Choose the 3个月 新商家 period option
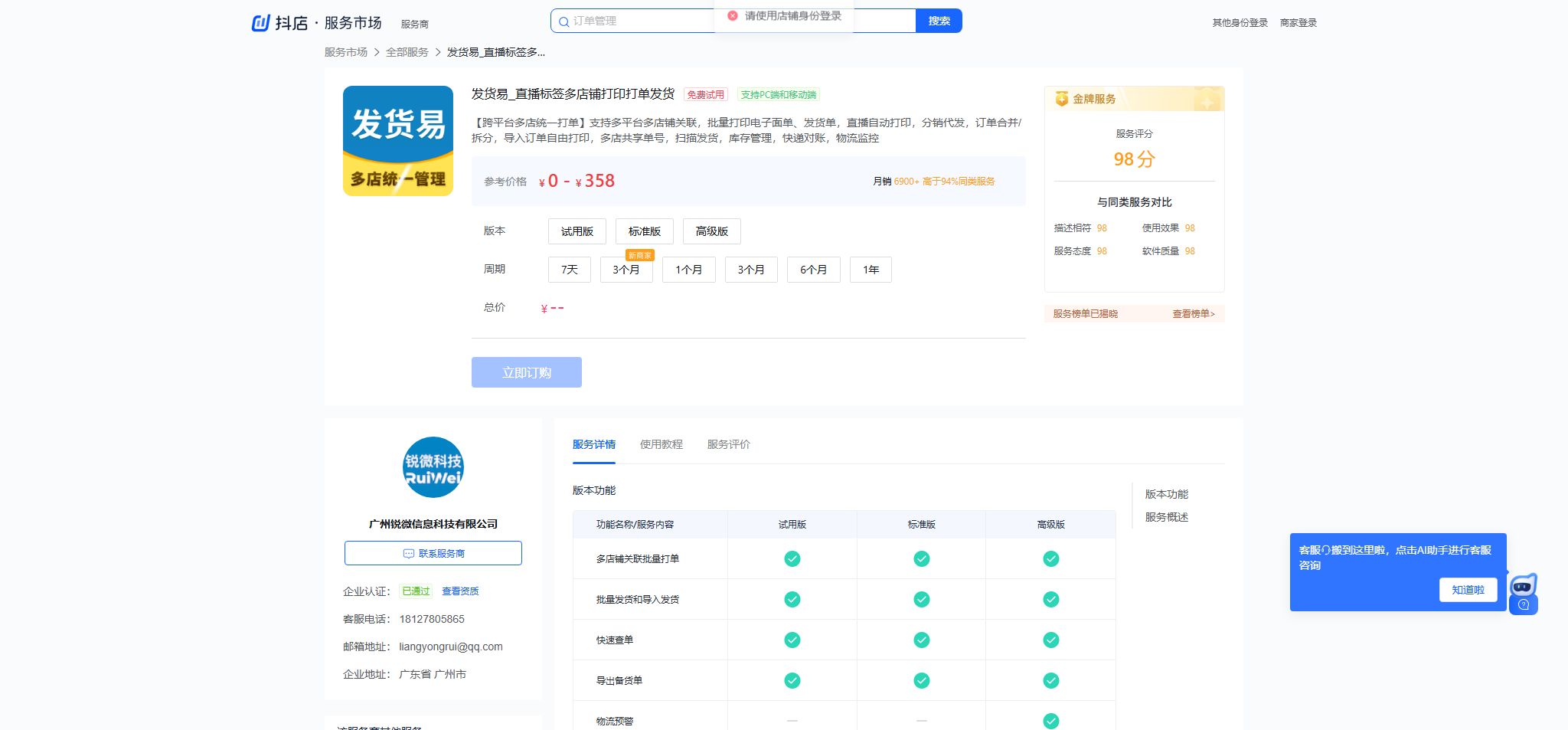The image size is (1568, 730). (626, 270)
